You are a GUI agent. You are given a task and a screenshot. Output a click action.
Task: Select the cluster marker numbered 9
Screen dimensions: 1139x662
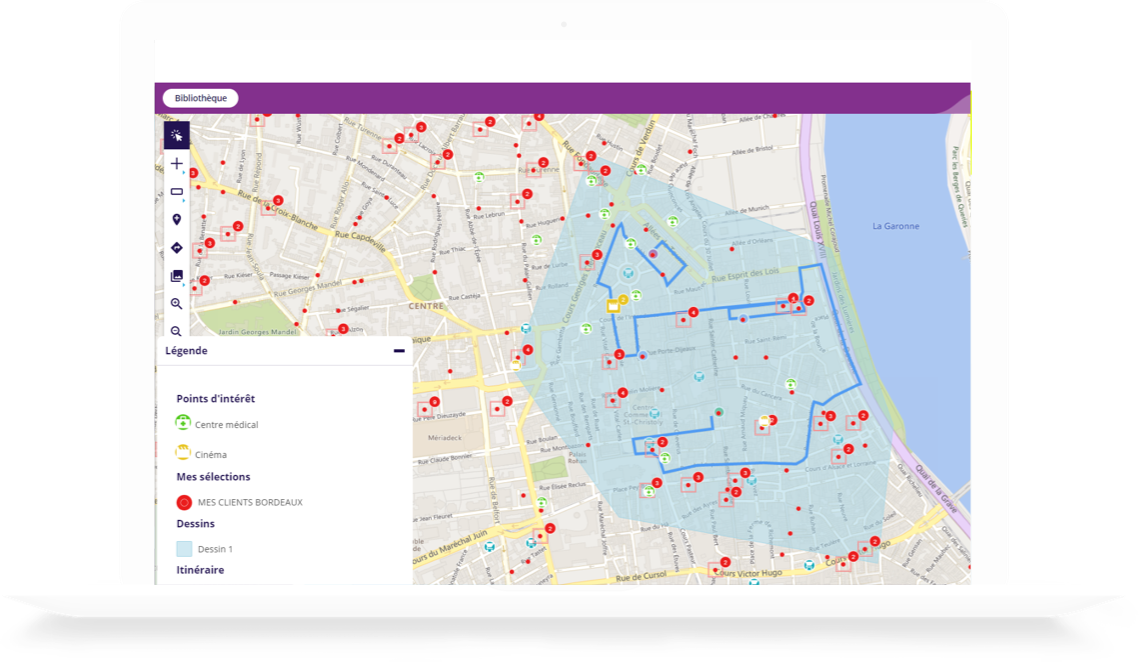[434, 402]
